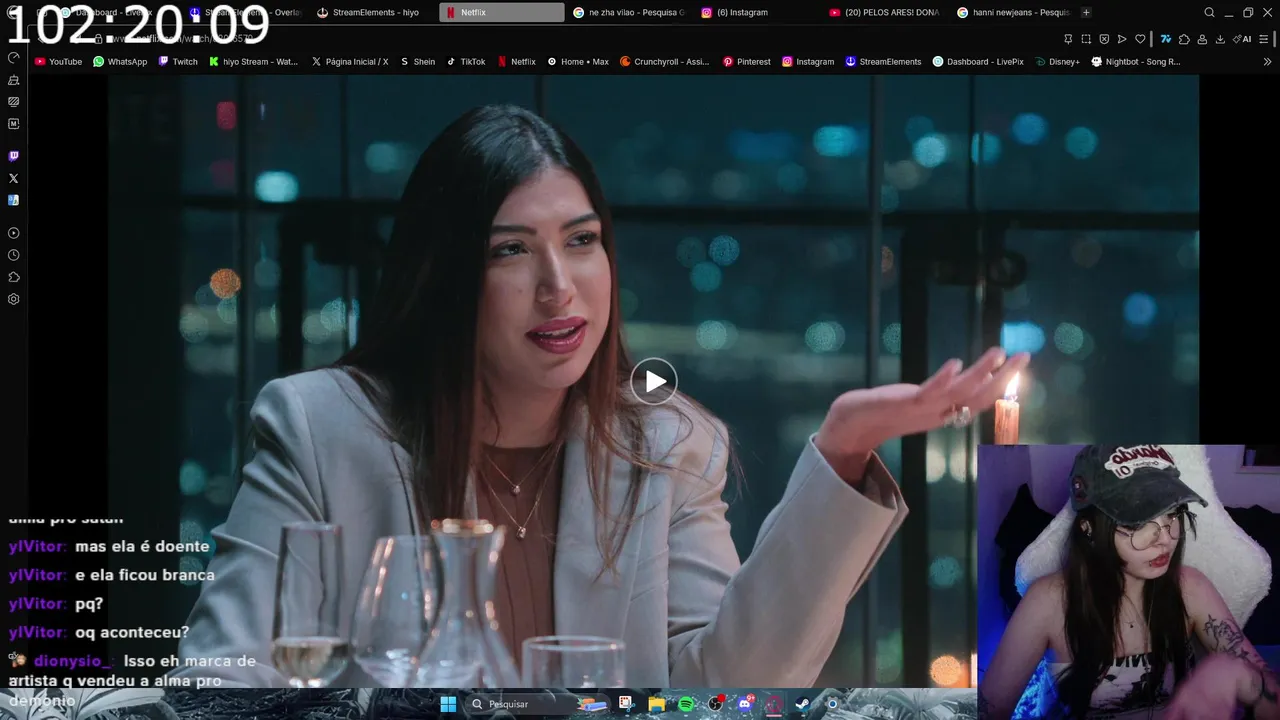This screenshot has height=720, width=1280.
Task: Open Crunchyroll bookmark
Action: 664,61
